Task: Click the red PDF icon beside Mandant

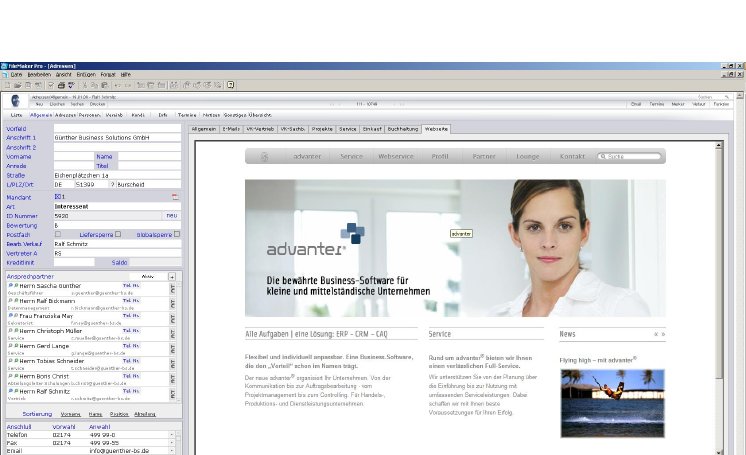Action: pyautogui.click(x=175, y=197)
